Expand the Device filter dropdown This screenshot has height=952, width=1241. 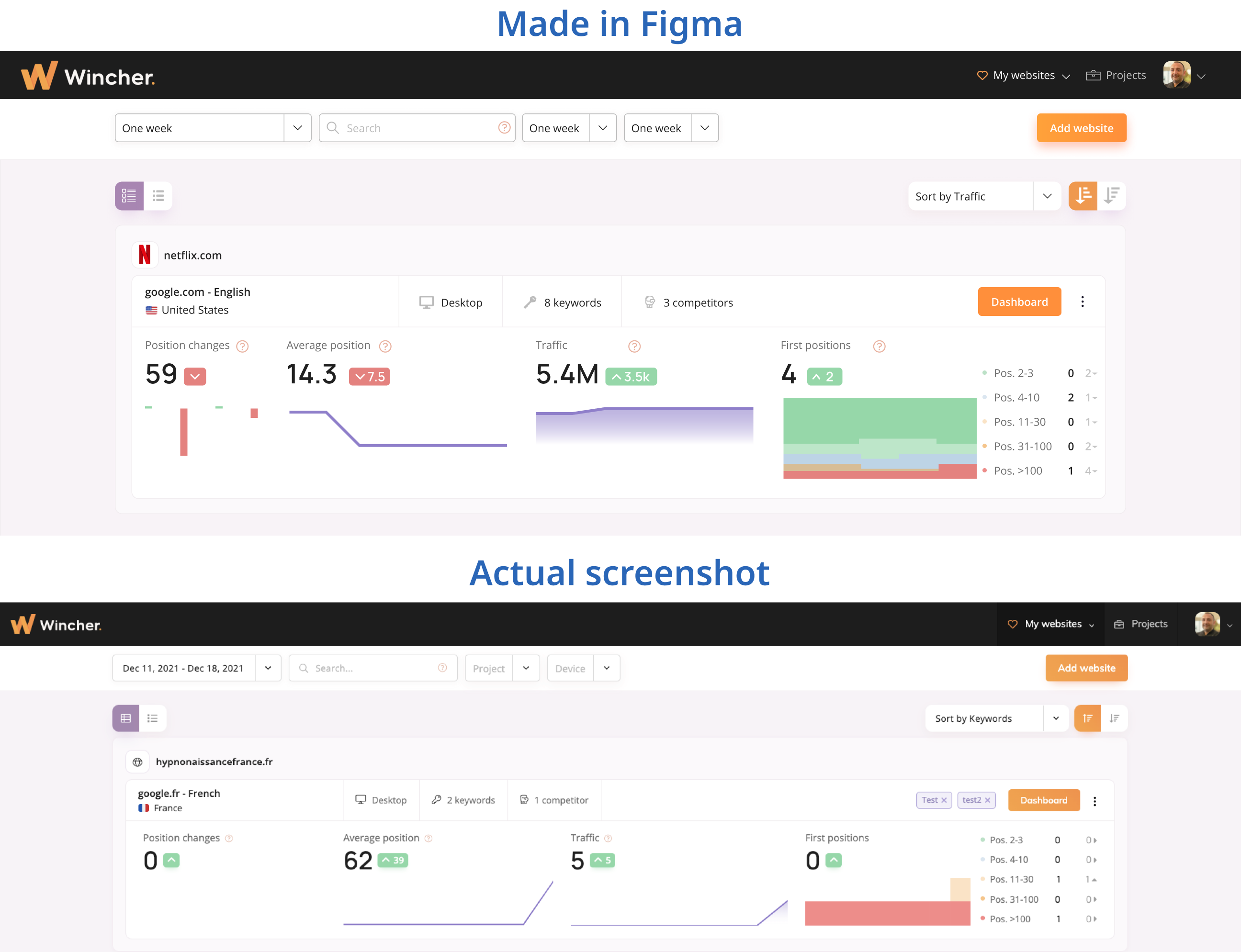(583, 668)
